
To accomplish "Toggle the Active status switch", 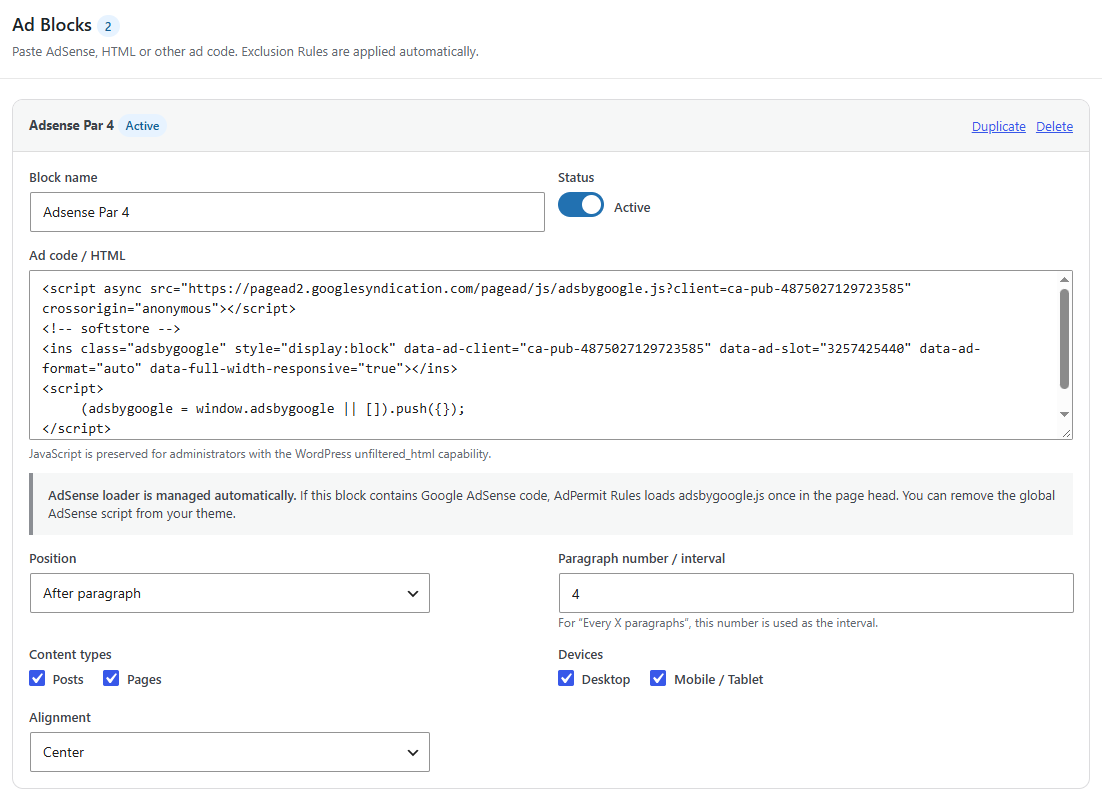I will [581, 205].
